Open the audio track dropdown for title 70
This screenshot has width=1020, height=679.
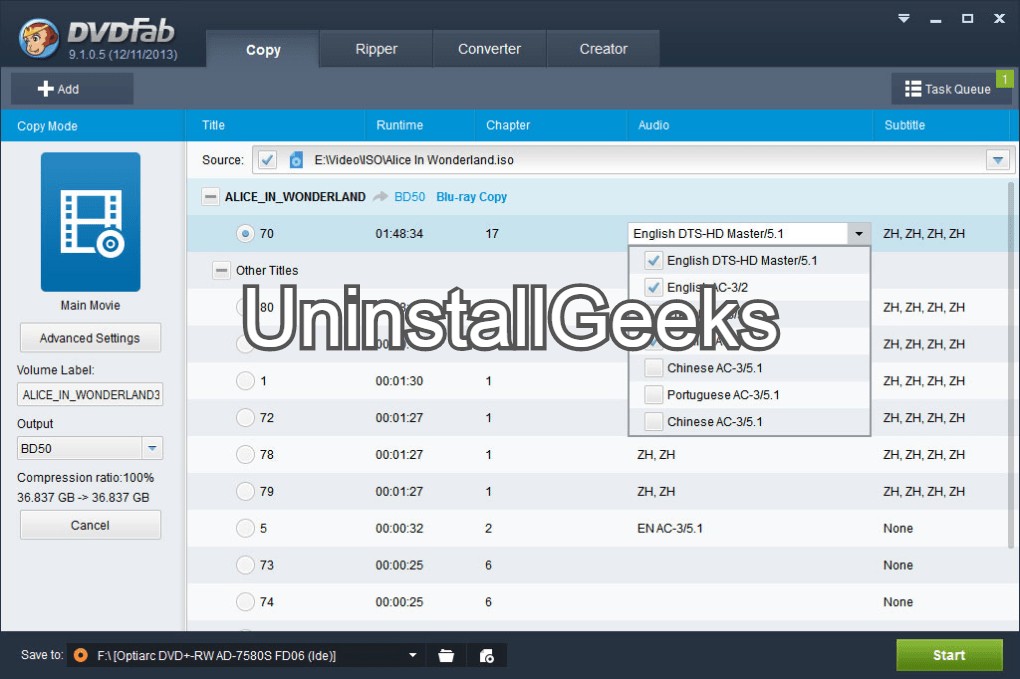(x=859, y=233)
